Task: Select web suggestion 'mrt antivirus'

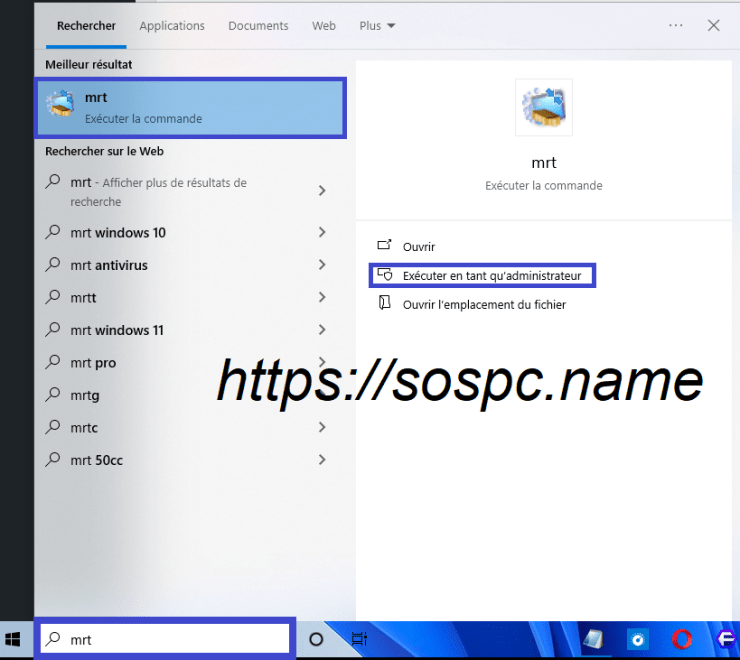Action: point(109,265)
